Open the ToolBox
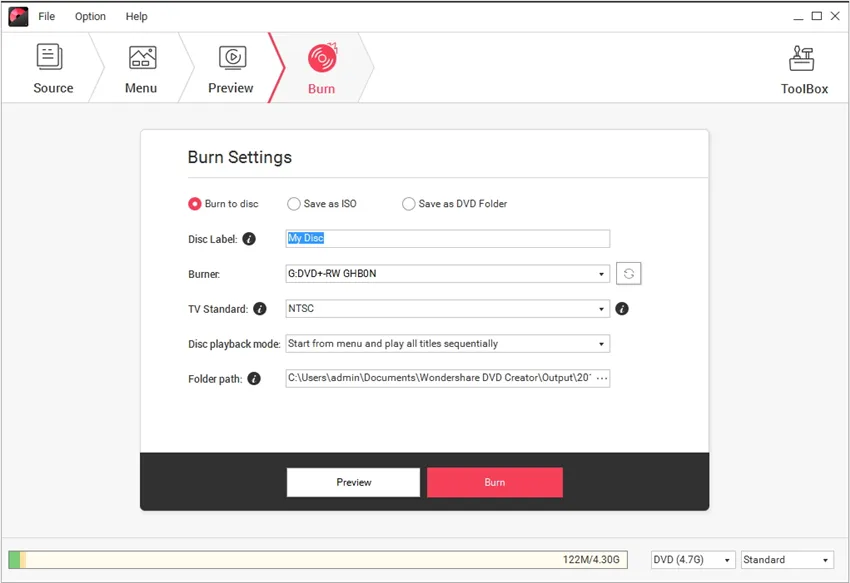Screen dimensions: 850x583 [802, 67]
